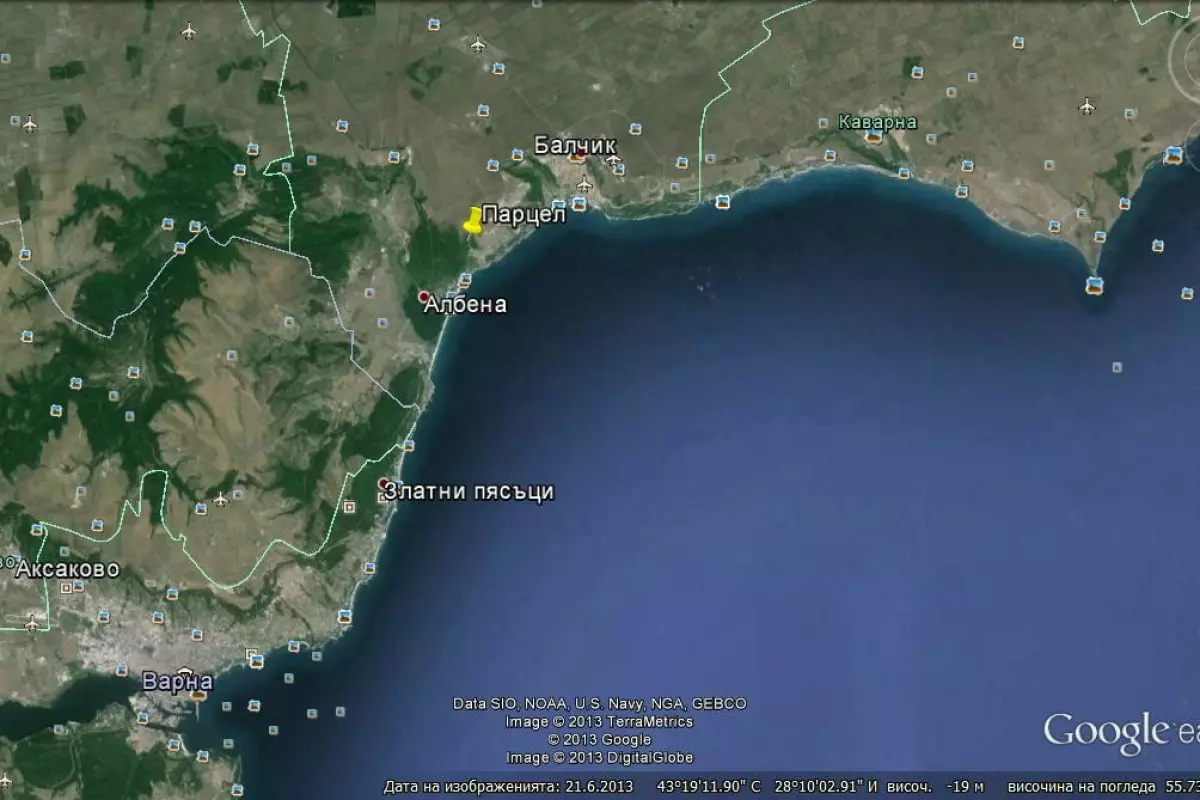Click the Каварна town label
The image size is (1200, 800).
(x=878, y=121)
